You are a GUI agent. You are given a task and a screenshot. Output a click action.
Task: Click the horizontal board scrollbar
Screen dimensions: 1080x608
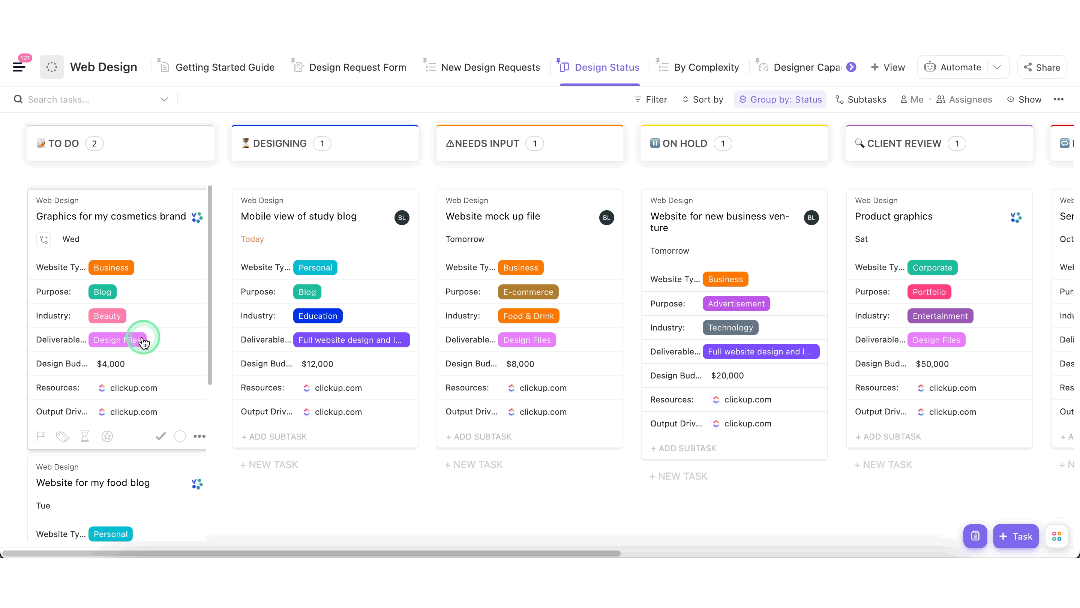pyautogui.click(x=311, y=553)
